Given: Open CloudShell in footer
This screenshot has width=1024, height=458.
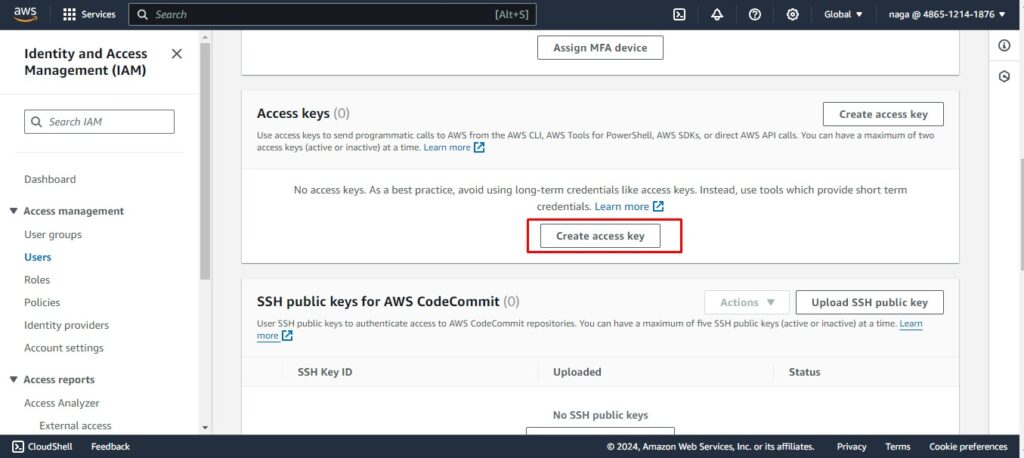Looking at the screenshot, I should (x=42, y=447).
